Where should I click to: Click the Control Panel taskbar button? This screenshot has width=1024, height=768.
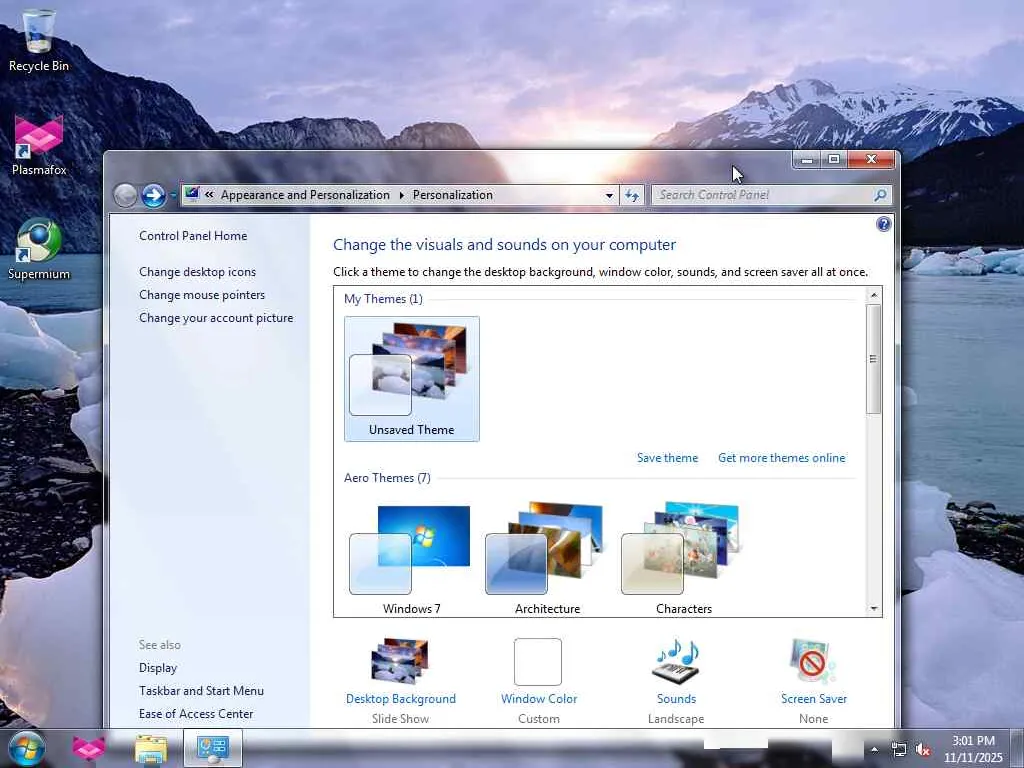tap(213, 748)
